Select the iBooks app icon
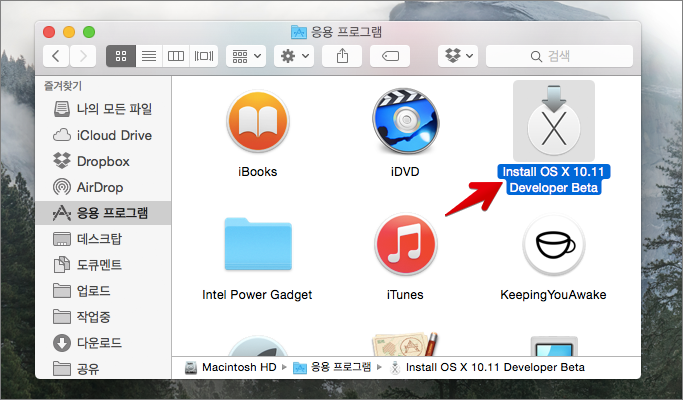The image size is (683, 400). [x=258, y=121]
